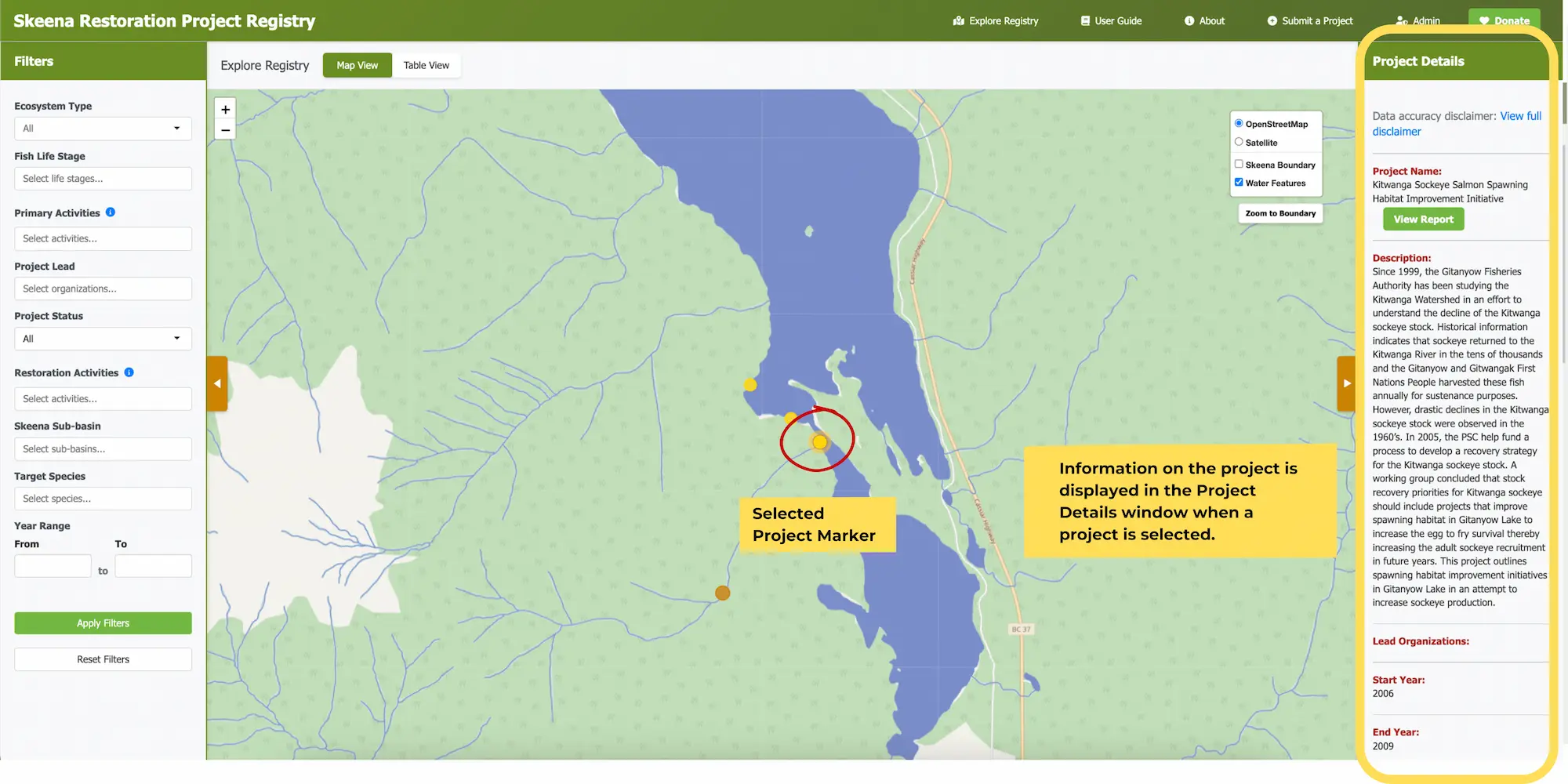Collapse Project Details with right arrow
1568x784 pixels.
coord(1346,383)
